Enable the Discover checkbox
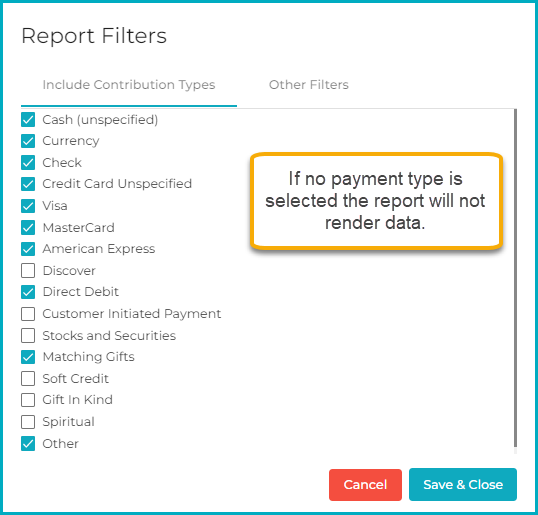This screenshot has width=538, height=515. (28, 271)
